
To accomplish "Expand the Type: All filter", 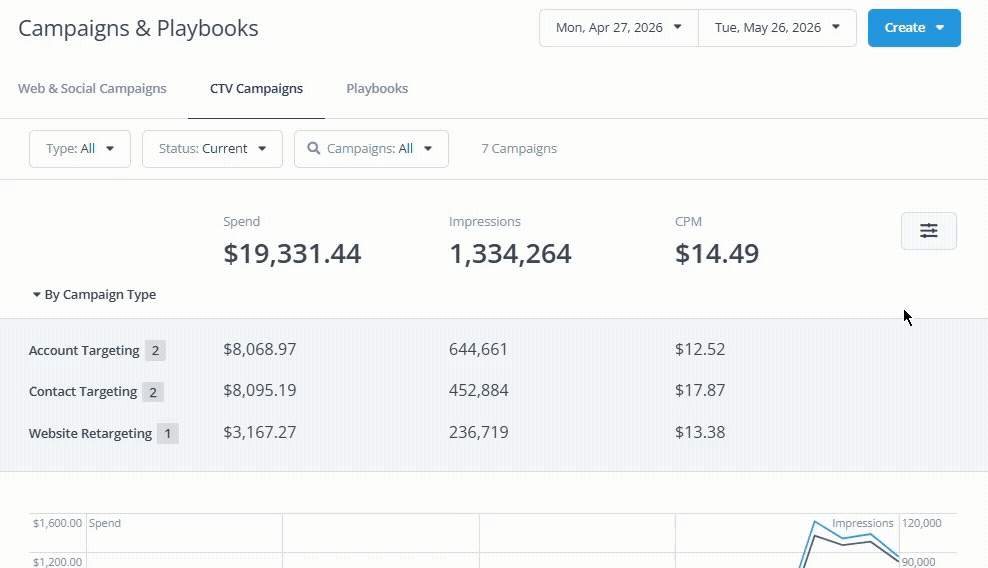I will 80,149.
